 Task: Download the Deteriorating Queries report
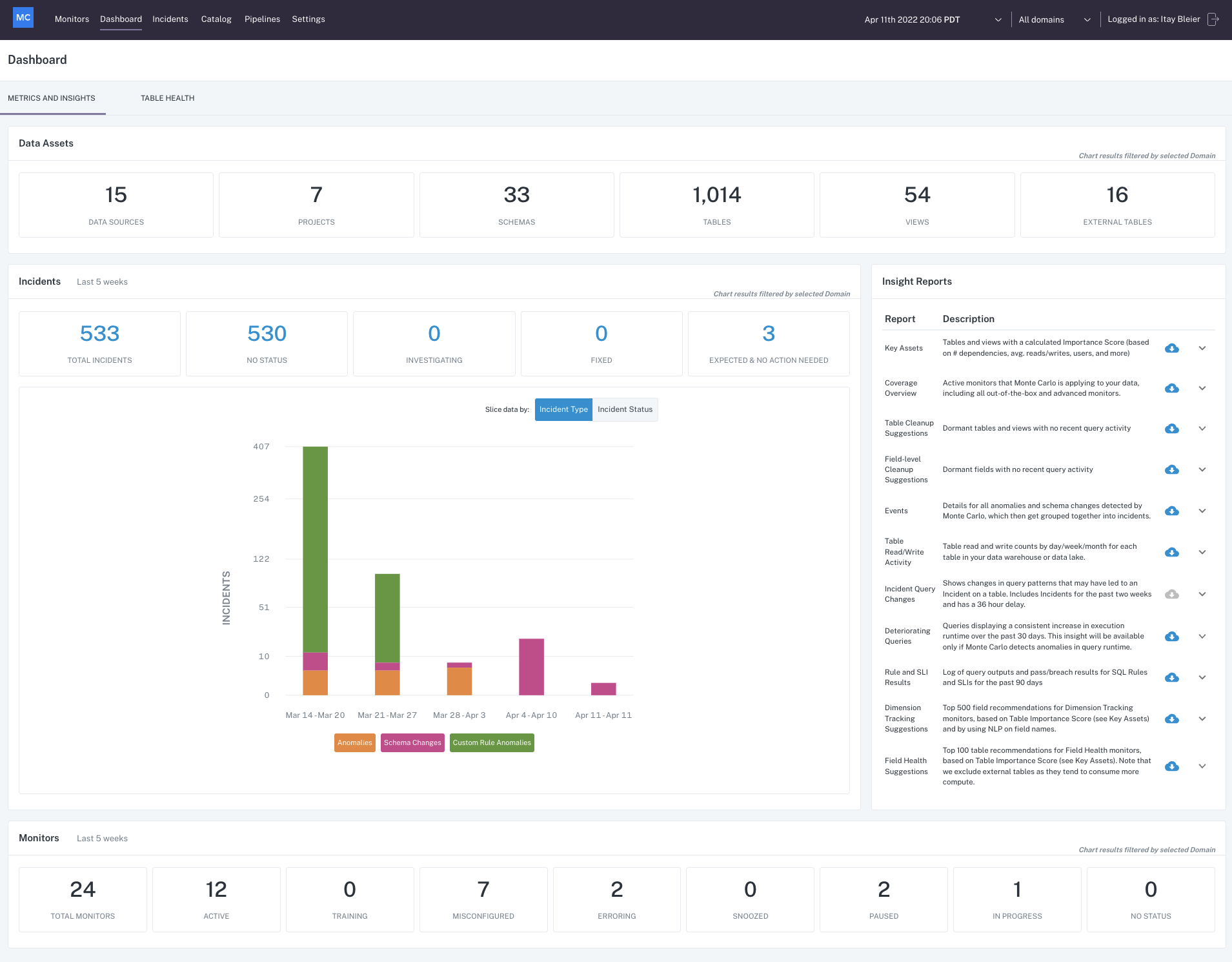pos(1172,637)
